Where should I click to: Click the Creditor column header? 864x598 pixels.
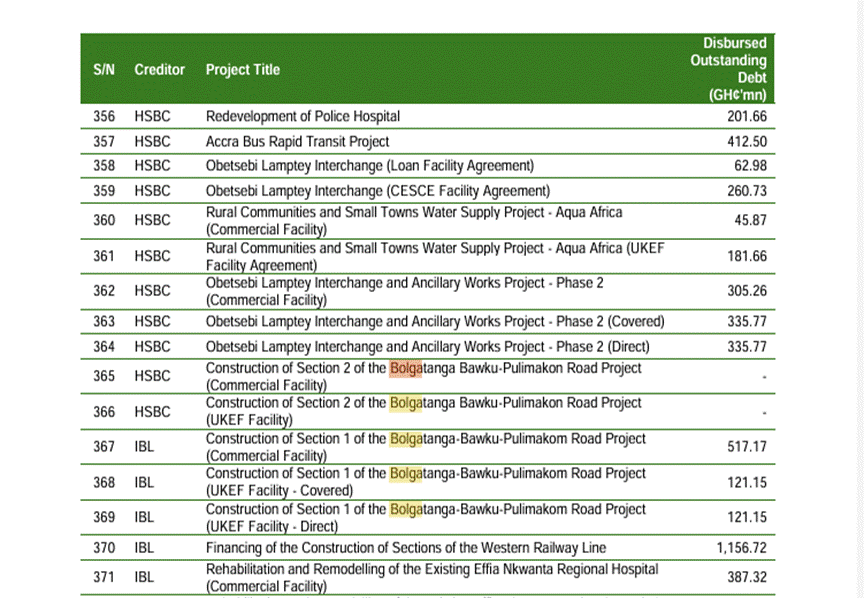point(159,69)
